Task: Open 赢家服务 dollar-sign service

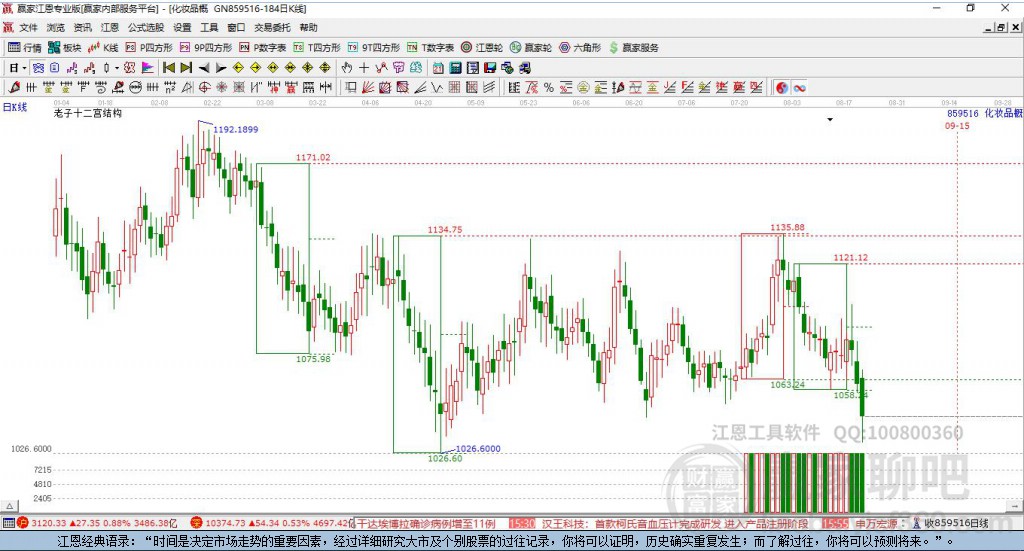Action: tap(634, 48)
